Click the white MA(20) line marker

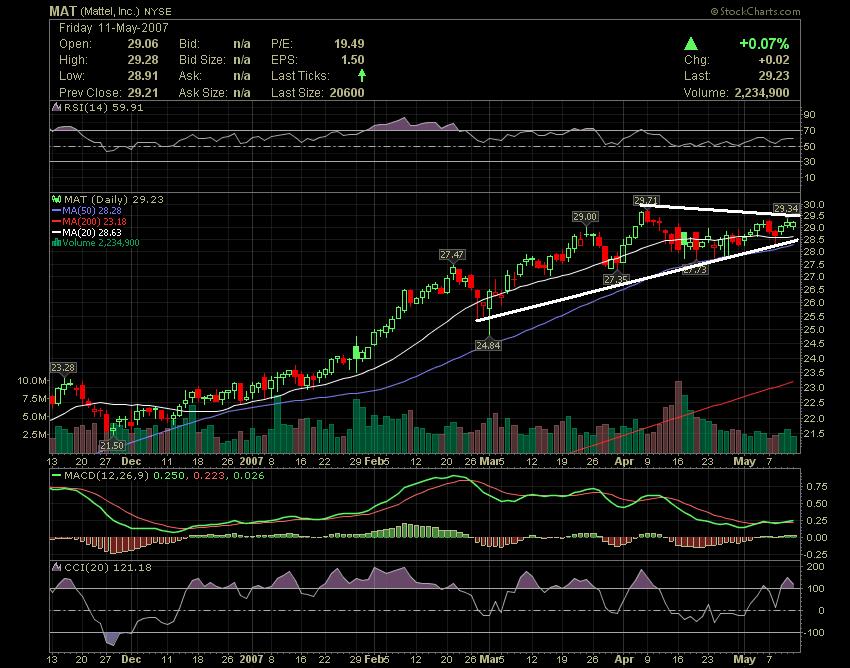[x=56, y=232]
